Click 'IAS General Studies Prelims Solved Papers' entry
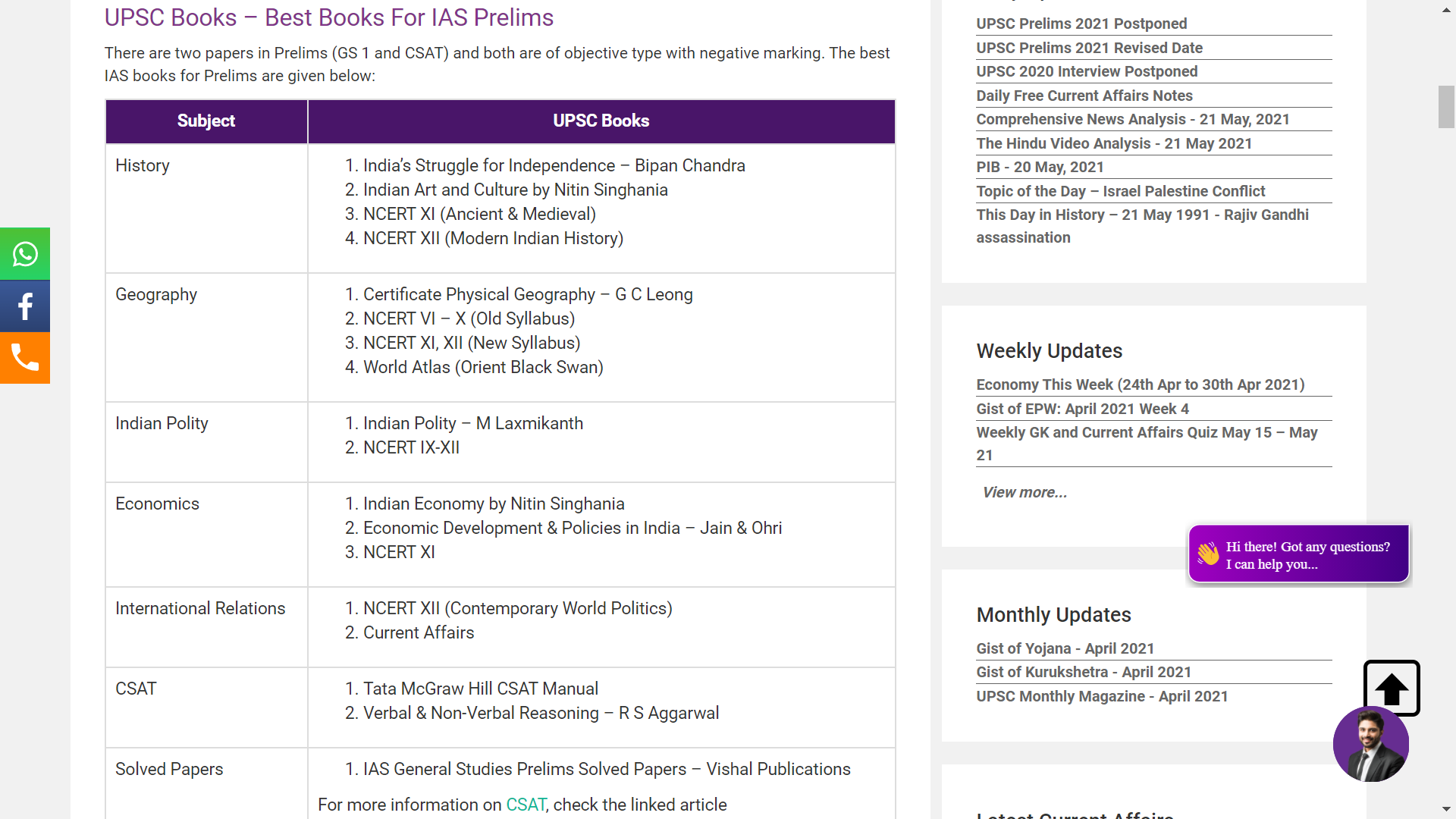Screen dimensions: 1456x819 [607, 769]
